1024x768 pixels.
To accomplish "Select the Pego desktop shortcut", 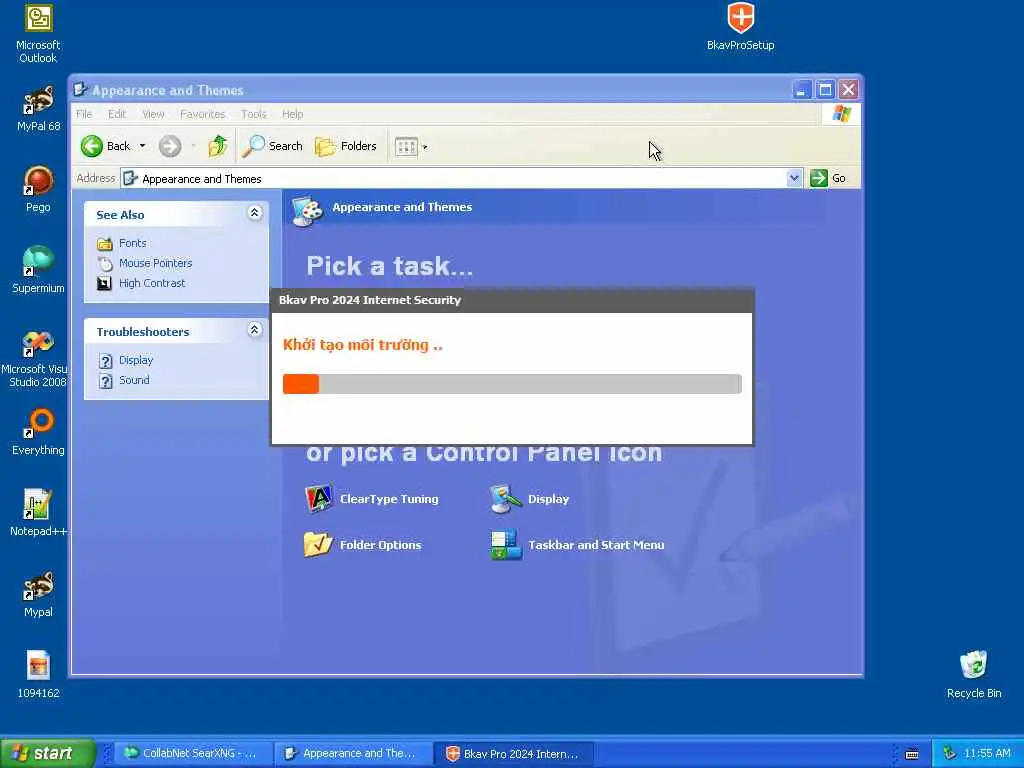I will [x=38, y=190].
